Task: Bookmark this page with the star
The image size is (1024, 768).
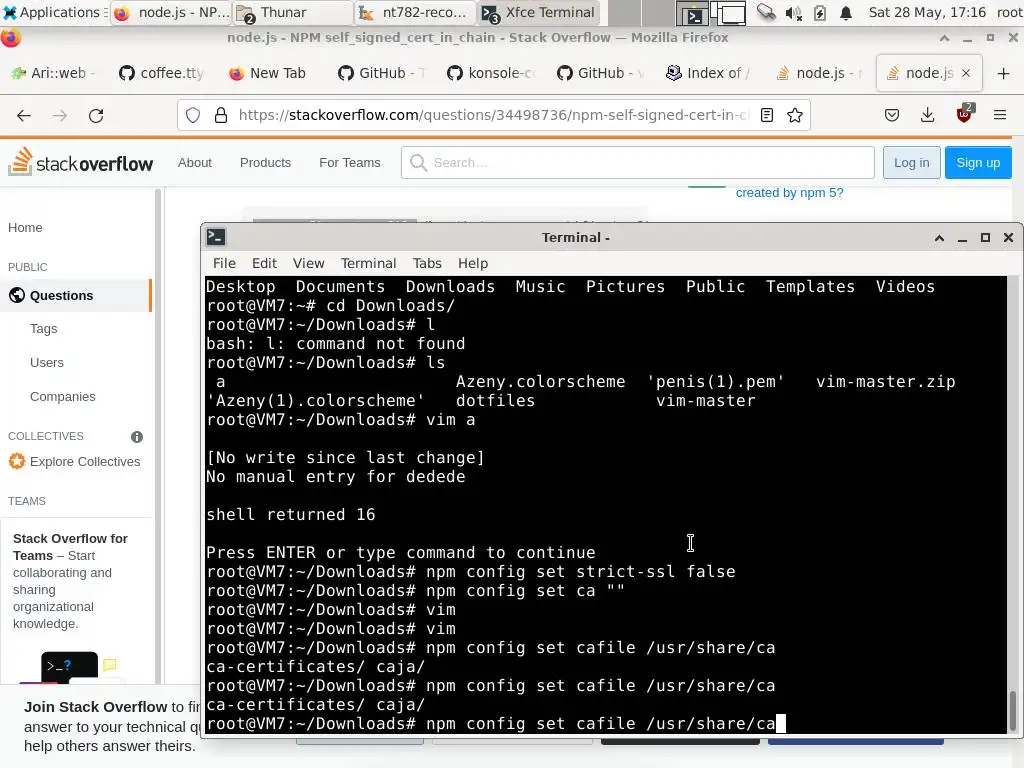Action: (x=795, y=116)
